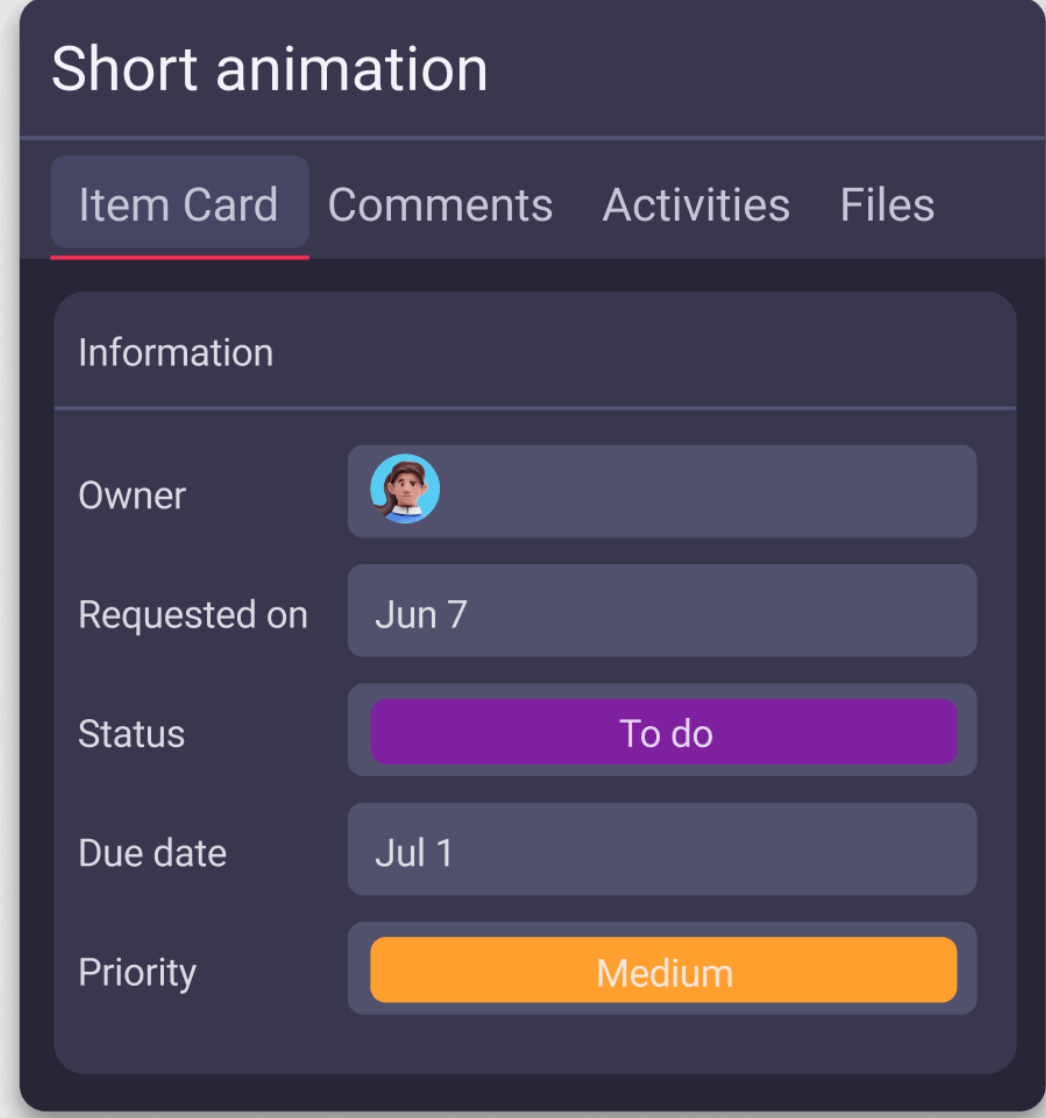Click the Short animation item title
The width and height of the screenshot is (1046, 1118).
pos(269,70)
